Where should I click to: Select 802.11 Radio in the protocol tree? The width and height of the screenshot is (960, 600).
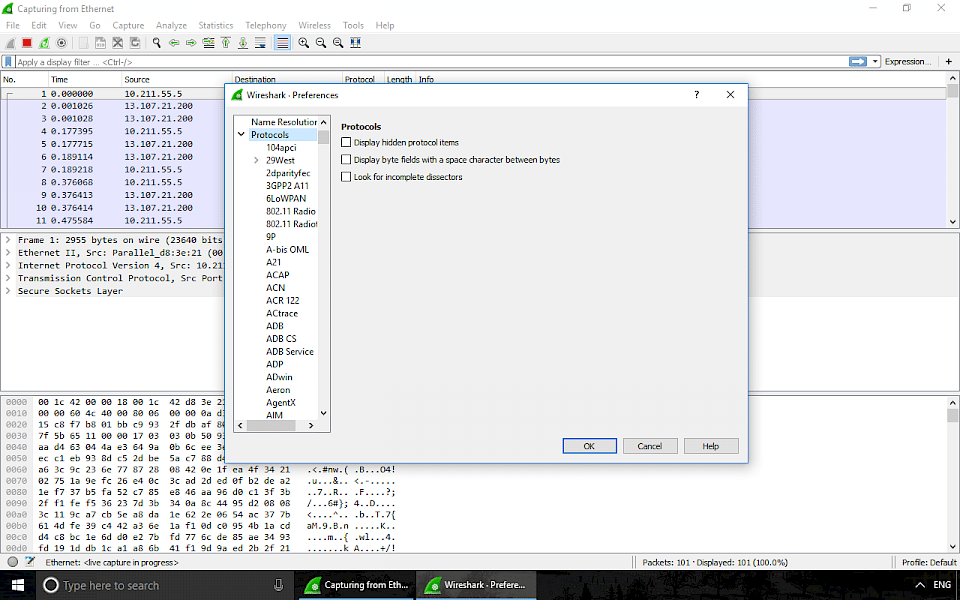pos(290,211)
